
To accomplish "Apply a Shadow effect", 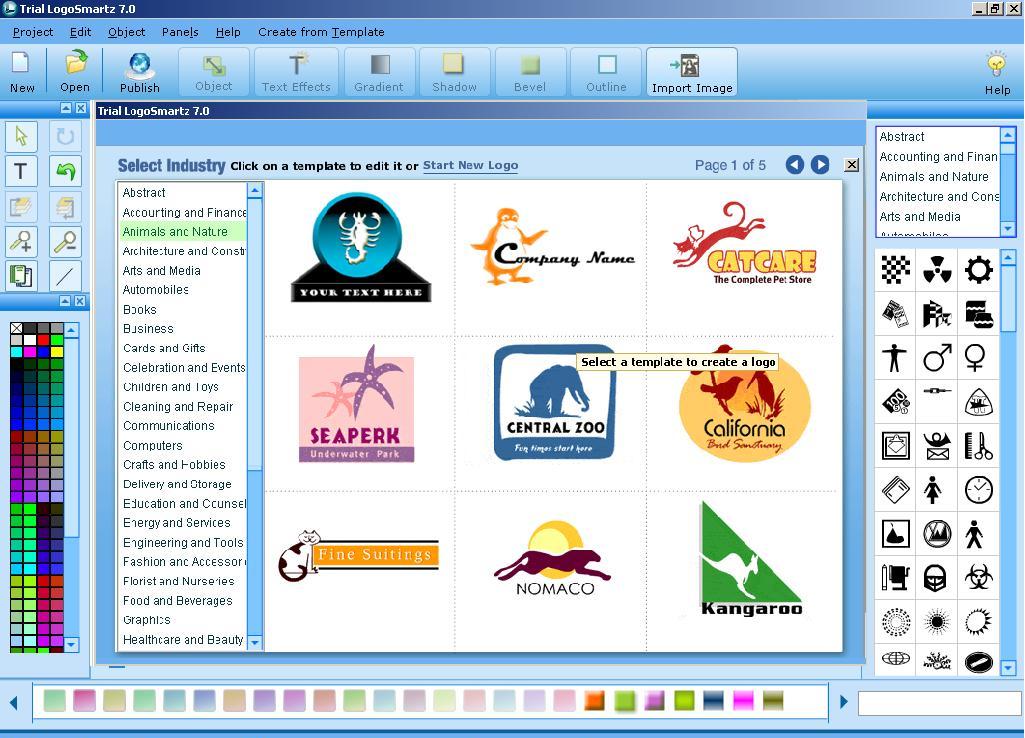I will (454, 70).
